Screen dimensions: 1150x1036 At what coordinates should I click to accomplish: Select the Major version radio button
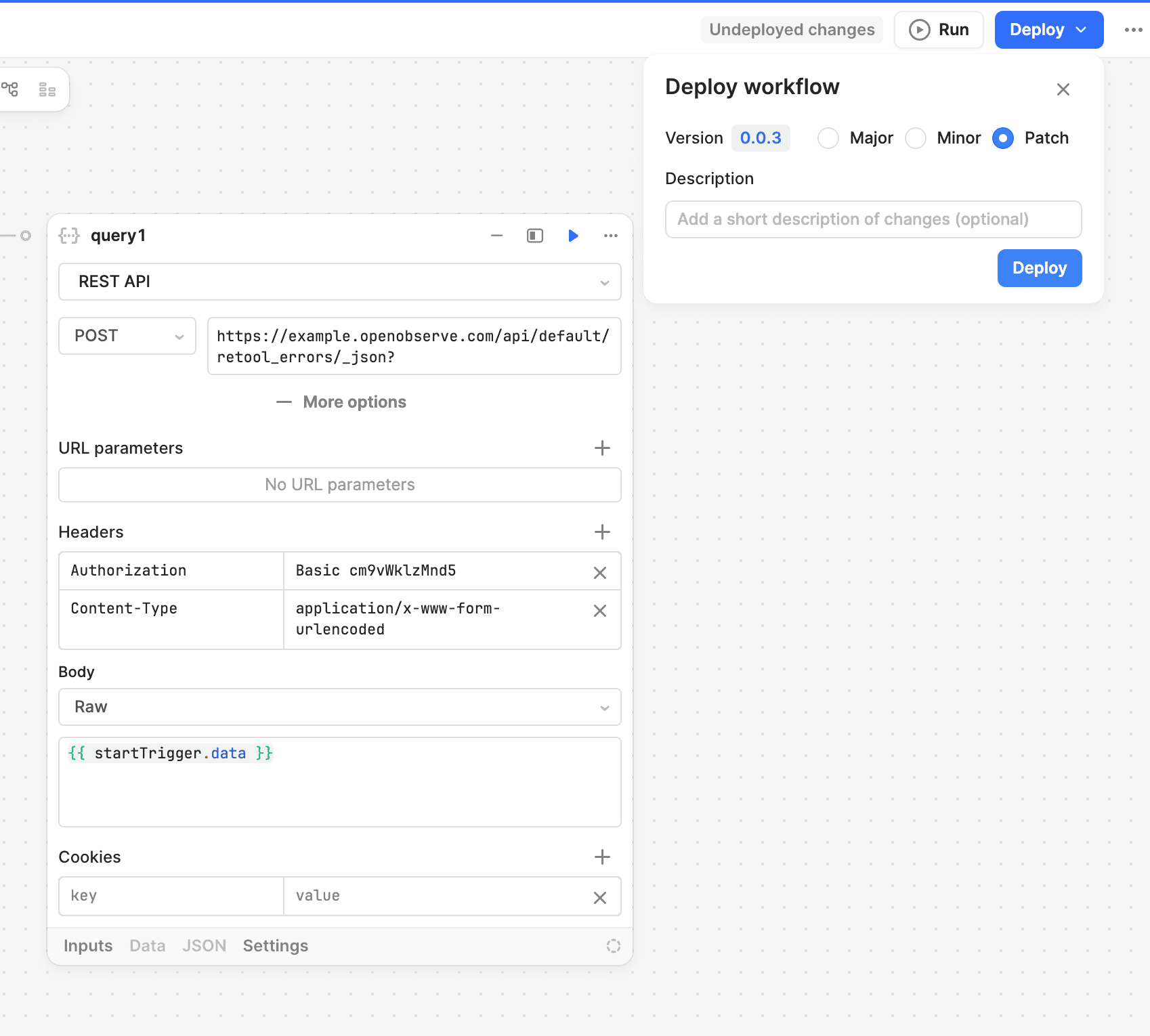(x=828, y=138)
